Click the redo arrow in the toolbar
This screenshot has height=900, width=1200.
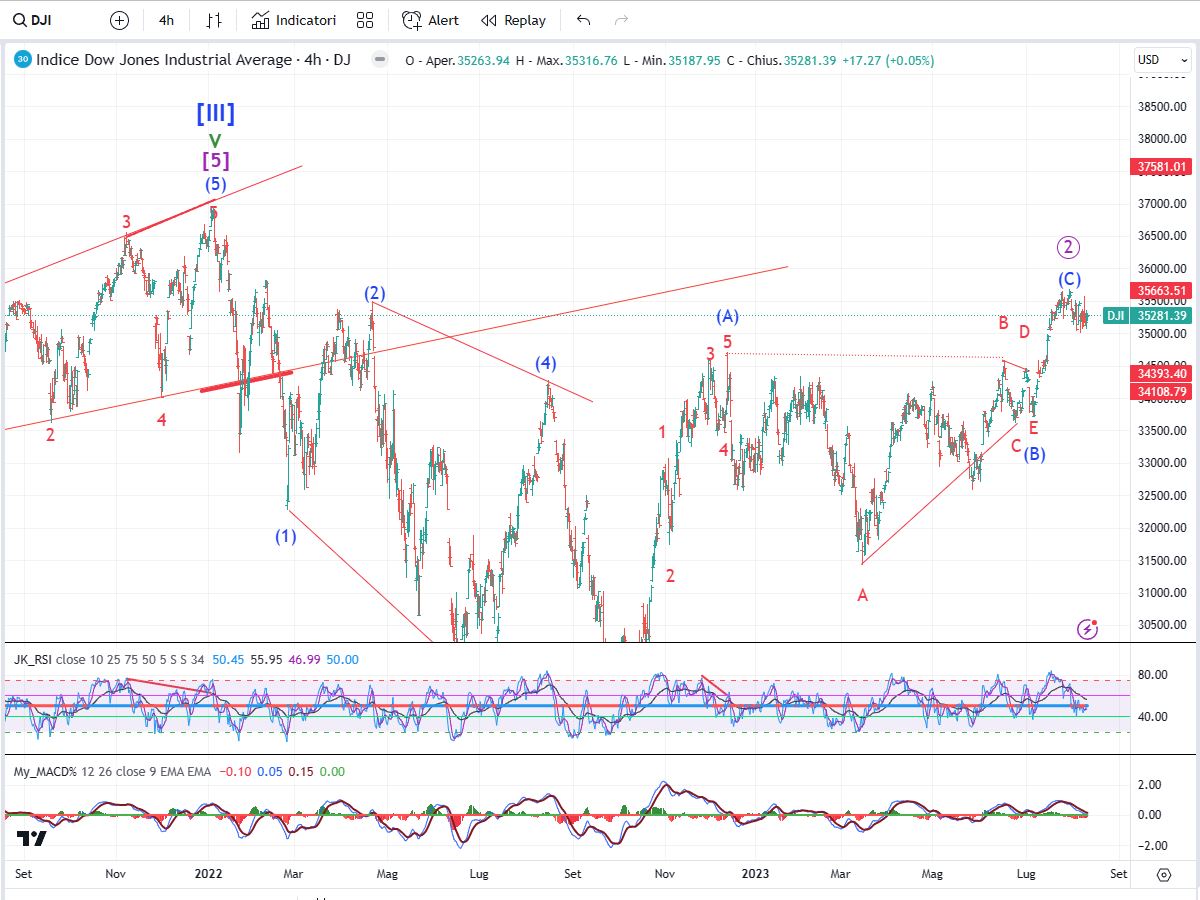[x=621, y=20]
